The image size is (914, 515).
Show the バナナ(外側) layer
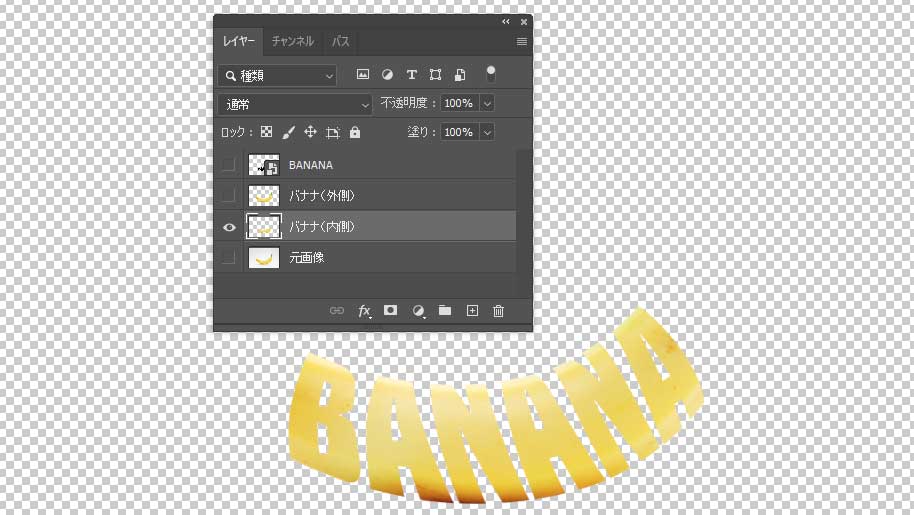point(228,195)
